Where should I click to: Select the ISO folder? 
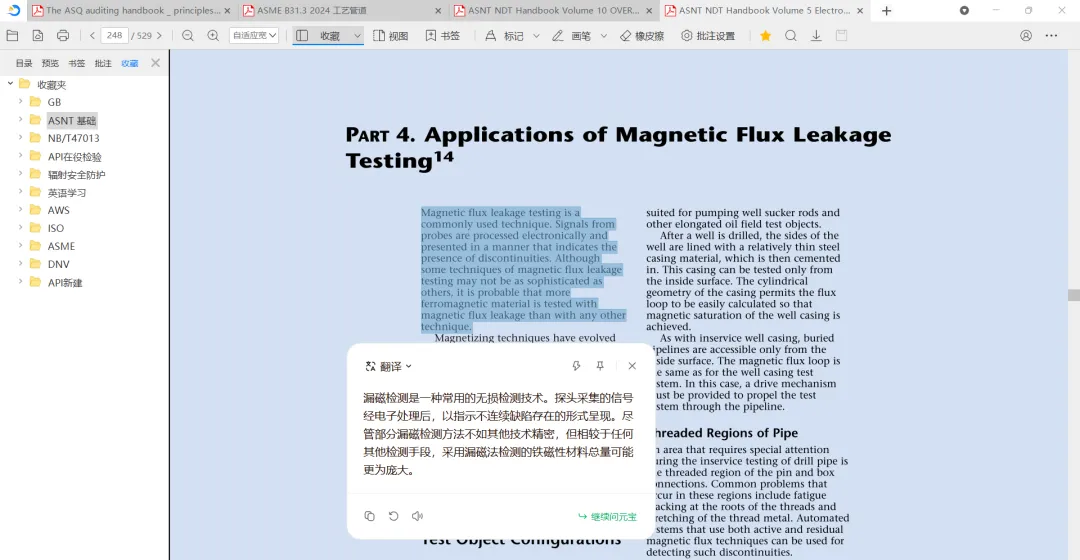click(x=56, y=229)
